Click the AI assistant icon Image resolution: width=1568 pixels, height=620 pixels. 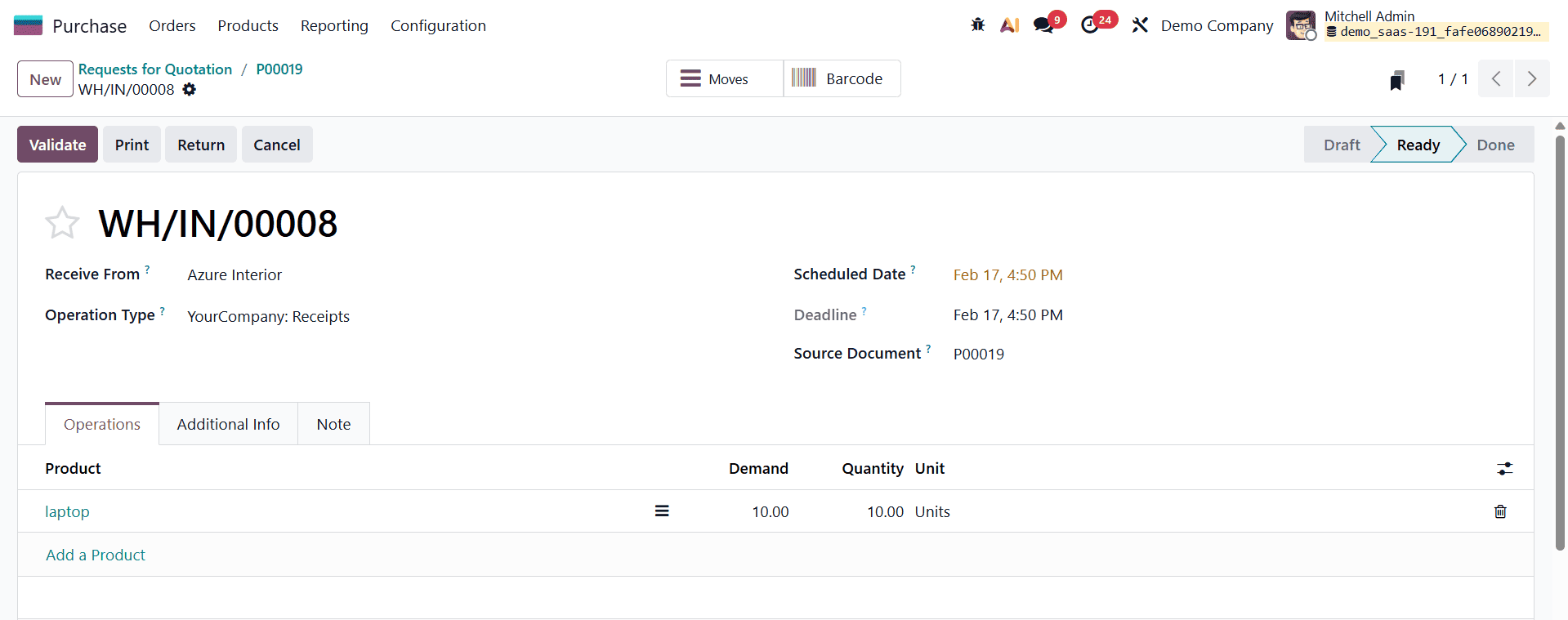point(1010,25)
